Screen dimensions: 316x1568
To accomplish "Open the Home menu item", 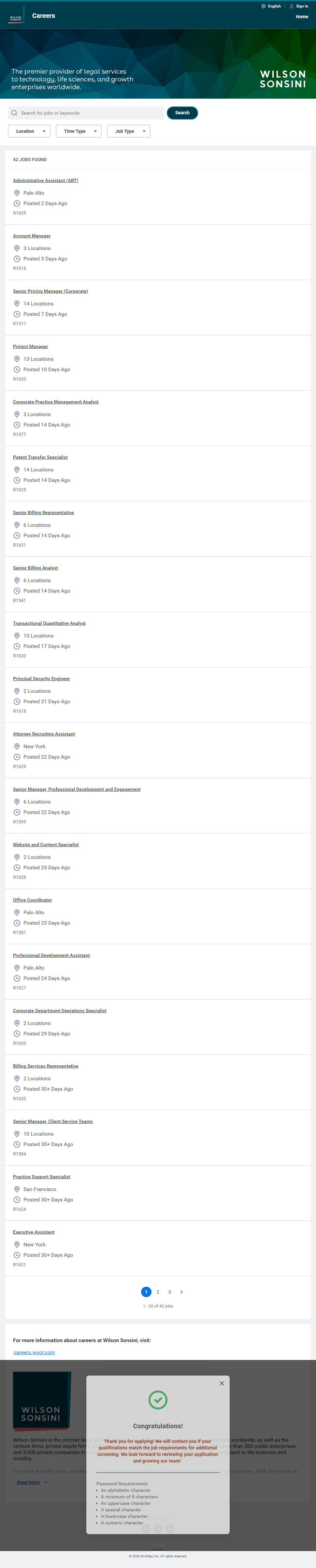I will pos(302,17).
